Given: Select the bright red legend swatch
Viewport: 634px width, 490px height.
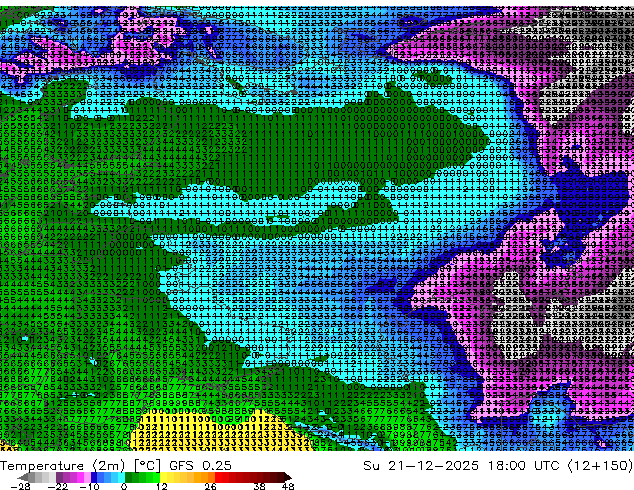Looking at the screenshot, I should (x=218, y=477).
